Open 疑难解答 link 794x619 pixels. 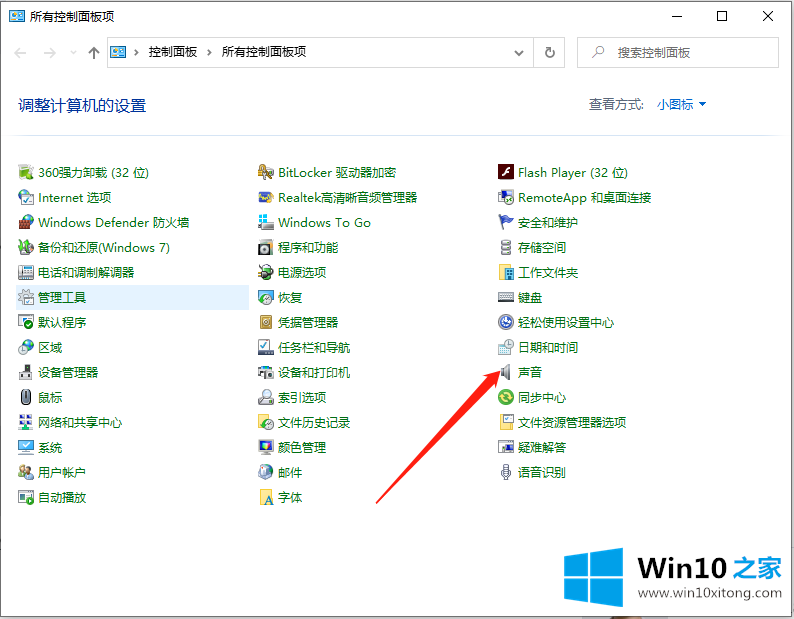point(542,447)
